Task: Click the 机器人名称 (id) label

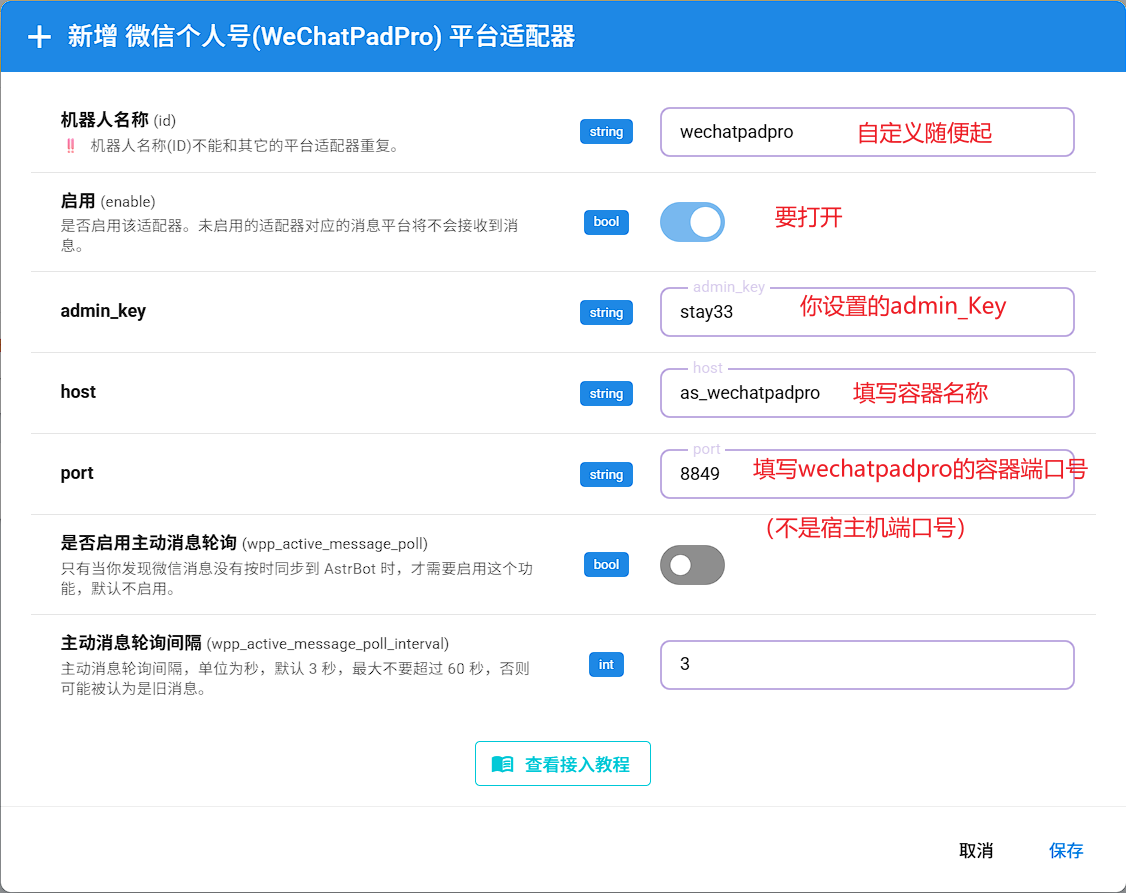Action: point(118,120)
